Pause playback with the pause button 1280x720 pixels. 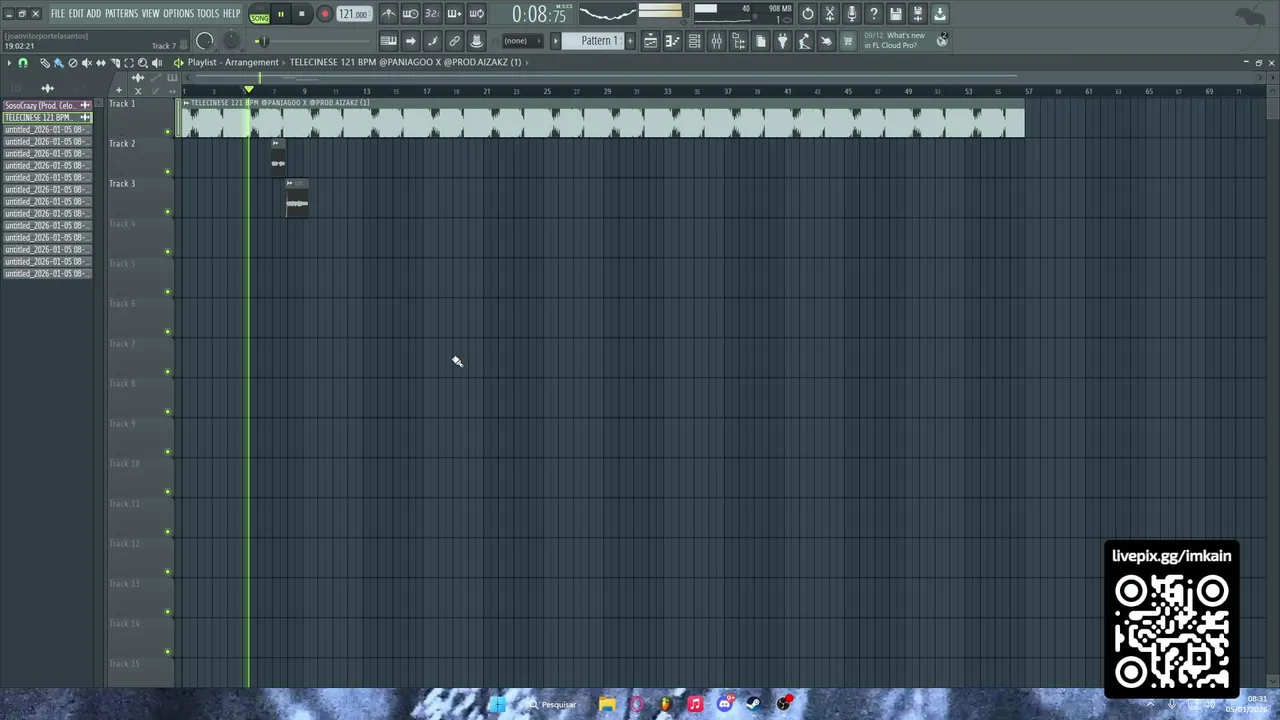[x=281, y=14]
